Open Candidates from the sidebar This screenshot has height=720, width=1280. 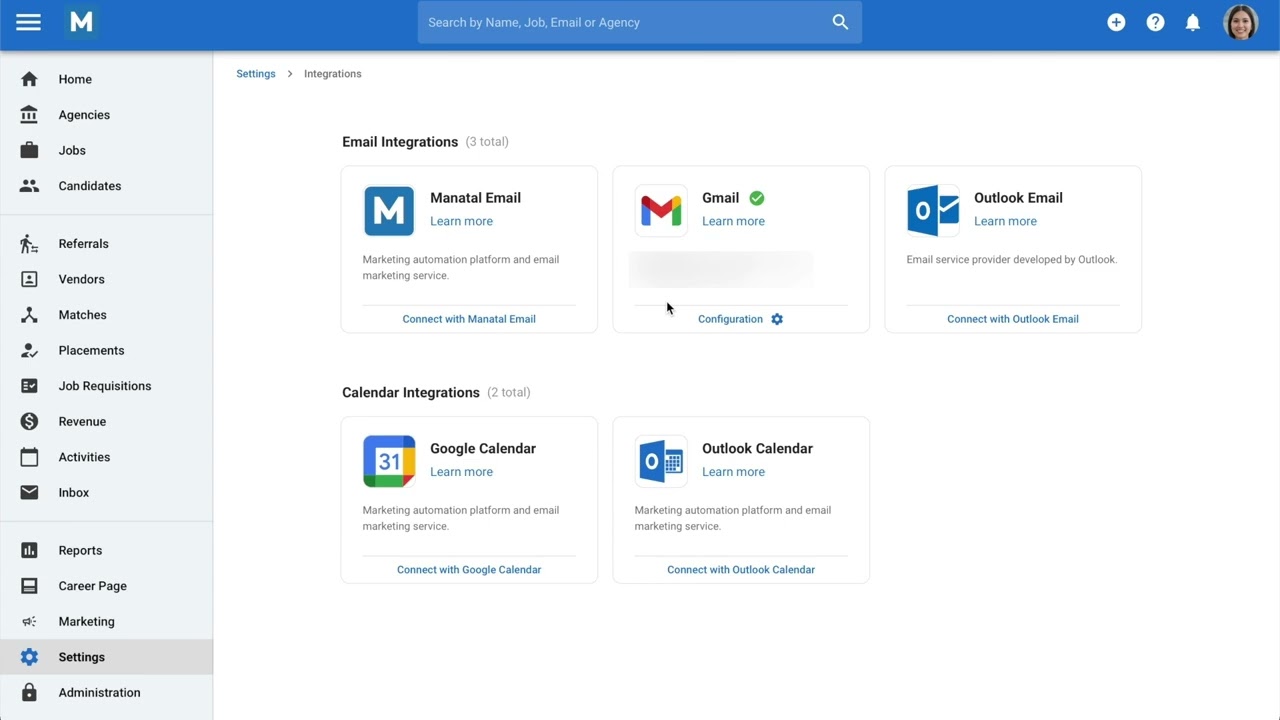coord(90,186)
